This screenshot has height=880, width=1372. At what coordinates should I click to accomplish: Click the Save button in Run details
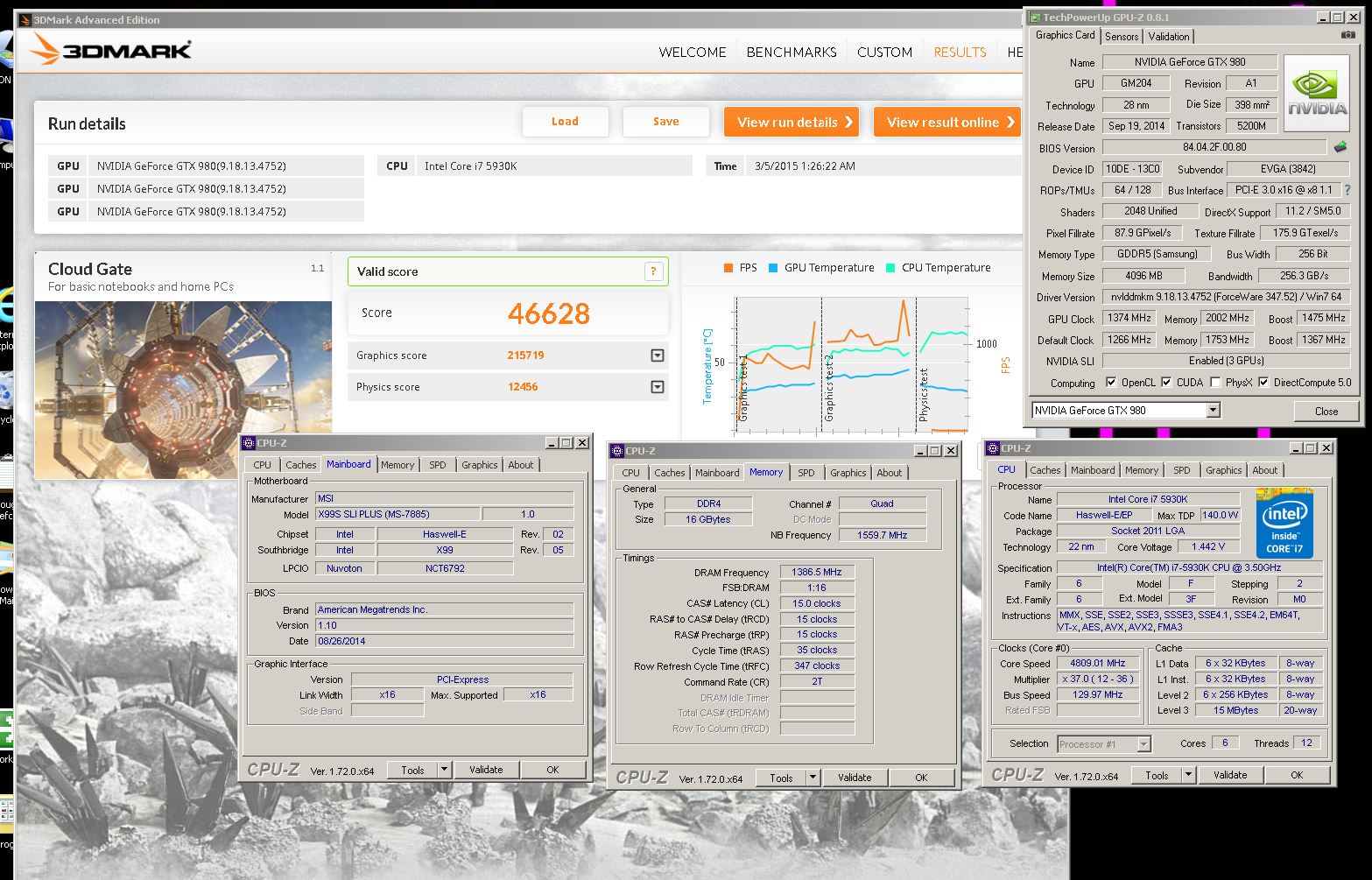pos(665,122)
